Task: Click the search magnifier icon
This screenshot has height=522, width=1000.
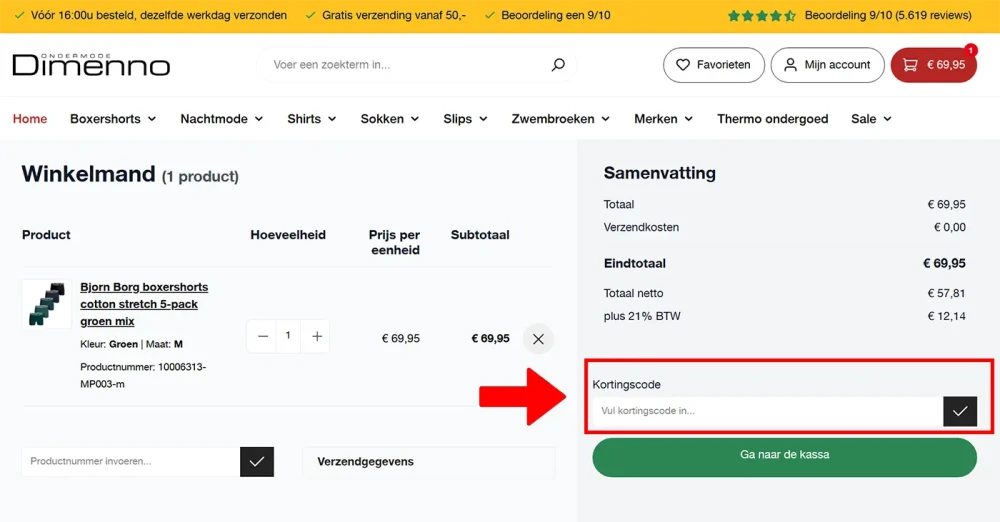Action: [x=558, y=64]
